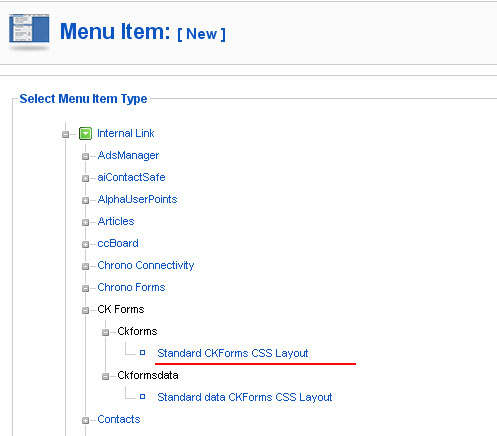Expand the Articles node
The height and width of the screenshot is (436, 497).
[85, 222]
